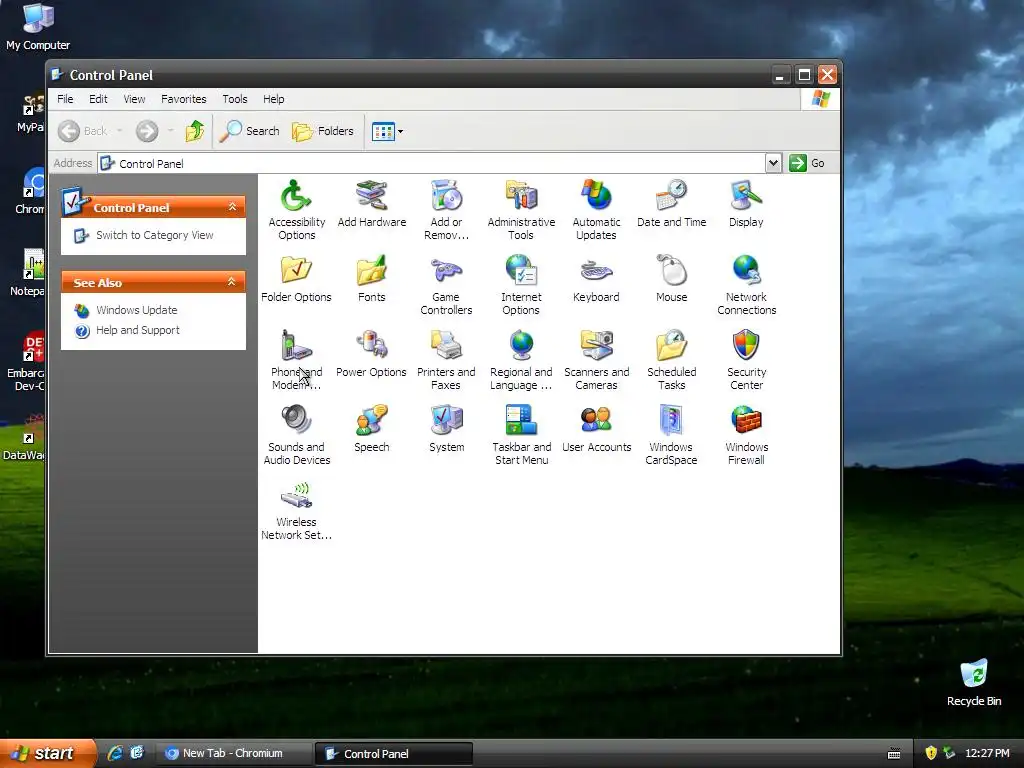
Task: Select My Computer desktop icon
Action: [x=38, y=27]
